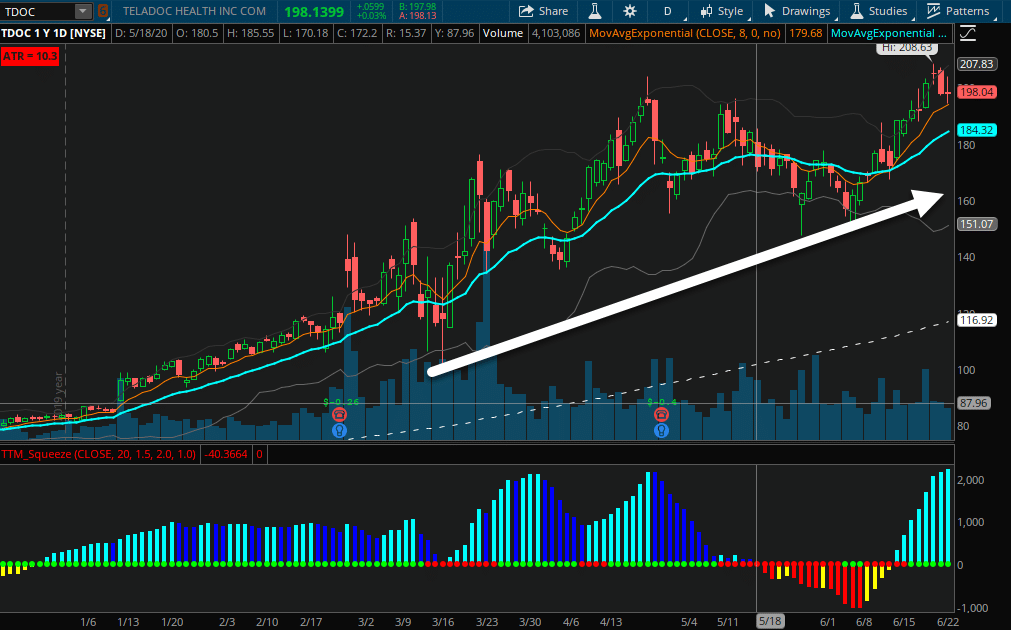Click the orange symbol link number icon

[103, 11]
